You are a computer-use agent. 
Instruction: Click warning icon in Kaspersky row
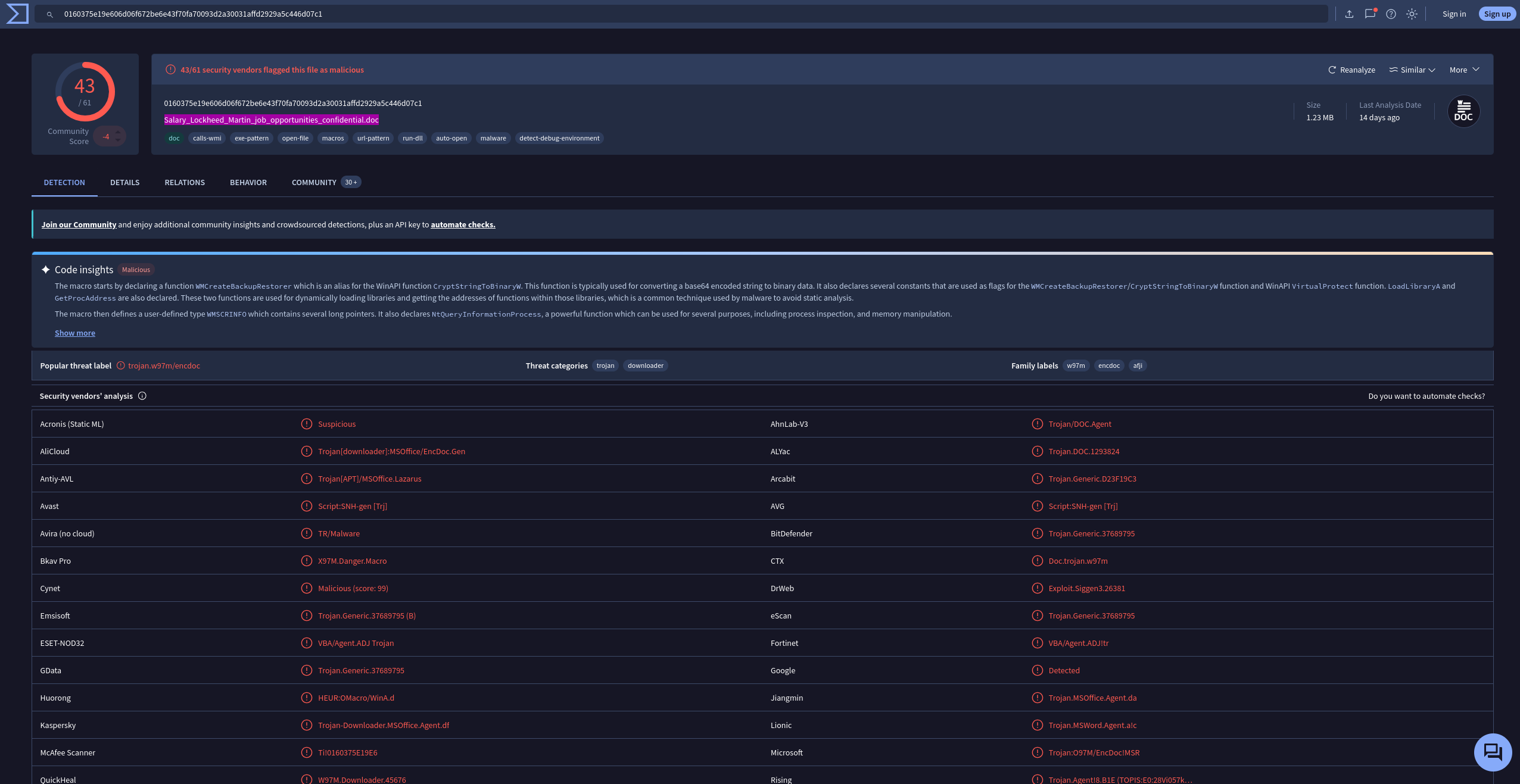coord(307,725)
